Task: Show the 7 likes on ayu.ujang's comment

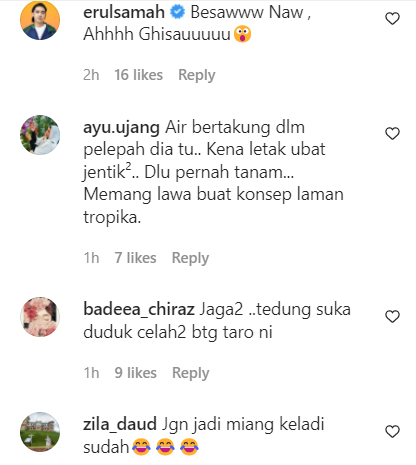Action: coord(135,258)
